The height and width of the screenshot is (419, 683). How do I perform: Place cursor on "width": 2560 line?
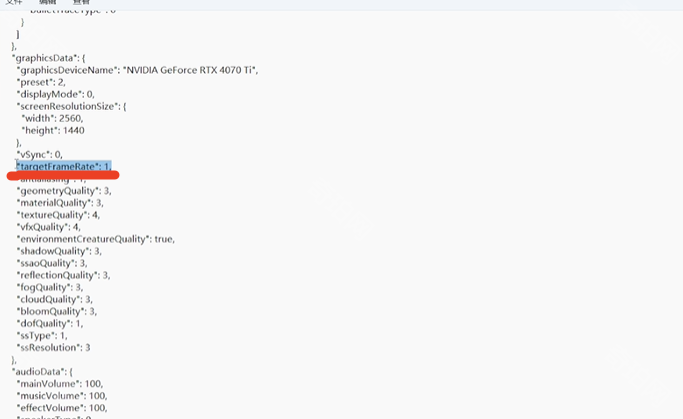[54, 118]
